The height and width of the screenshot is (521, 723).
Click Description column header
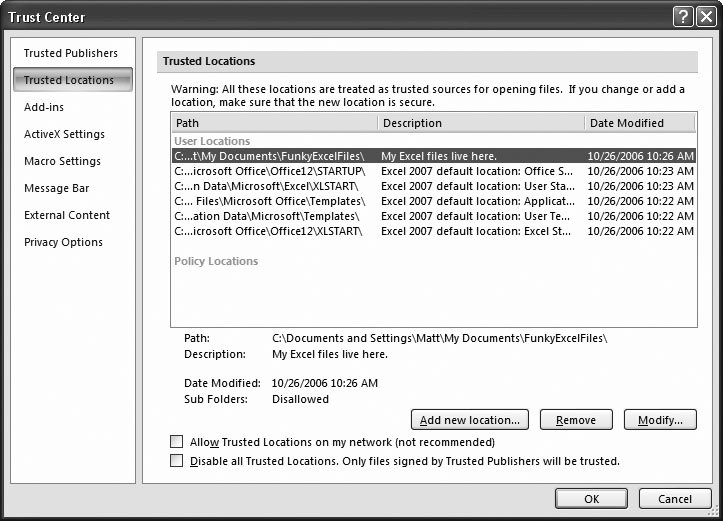(480, 123)
